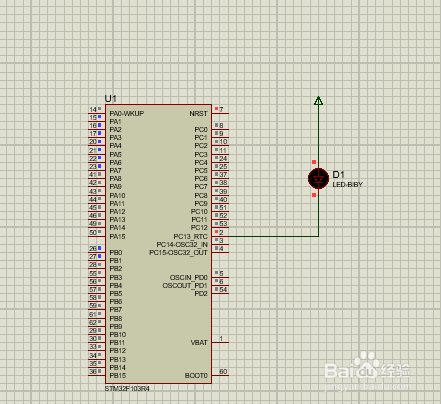Click pin 60 at BOOT0
This screenshot has height=404, width=441.
[223, 371]
